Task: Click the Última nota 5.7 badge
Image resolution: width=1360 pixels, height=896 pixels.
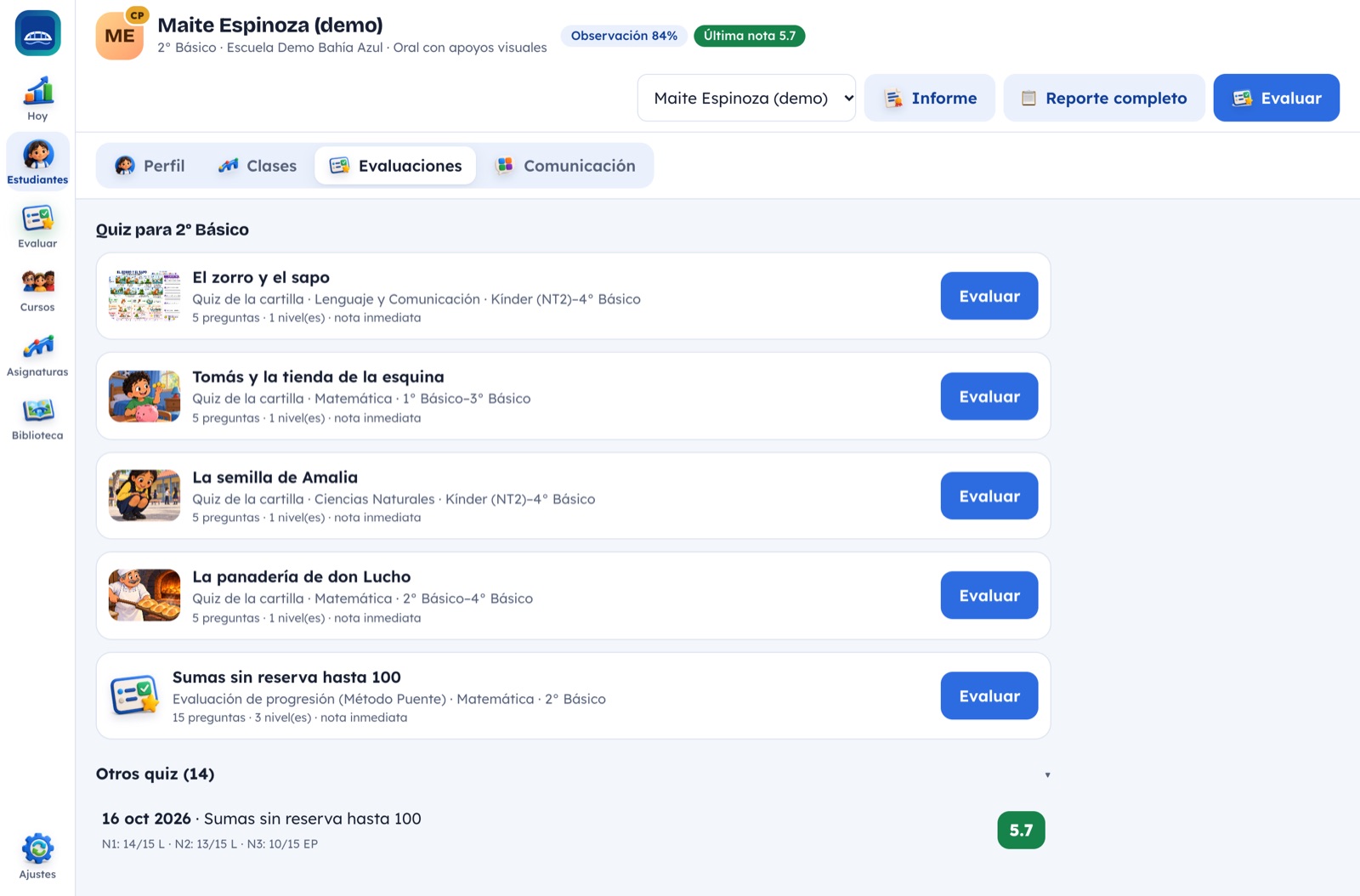Action: point(749,36)
